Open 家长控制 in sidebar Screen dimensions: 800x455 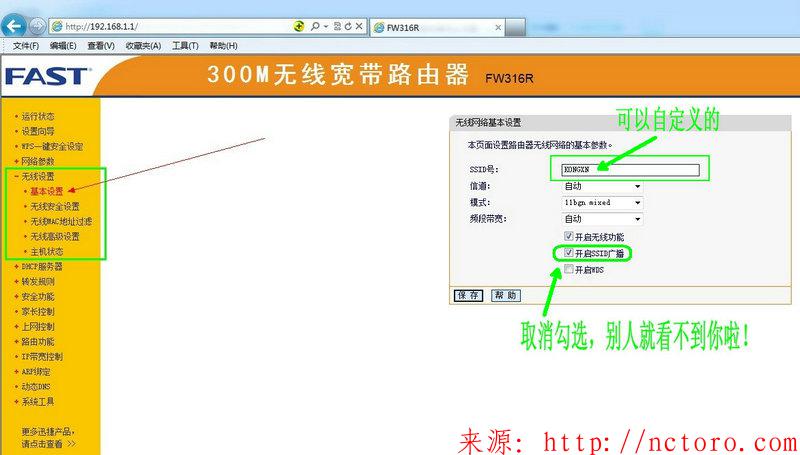pos(38,312)
